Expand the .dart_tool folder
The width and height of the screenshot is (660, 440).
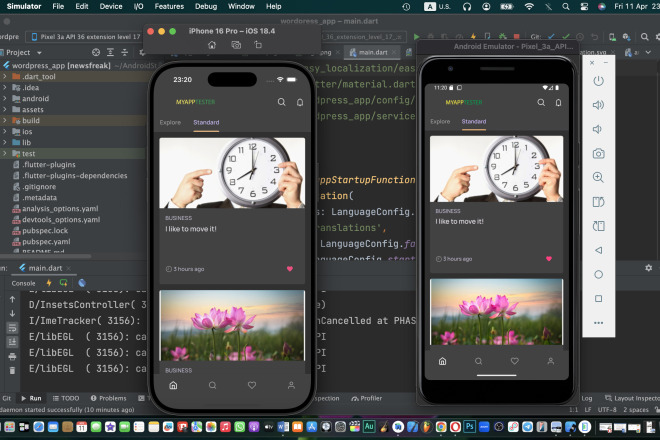point(5,77)
